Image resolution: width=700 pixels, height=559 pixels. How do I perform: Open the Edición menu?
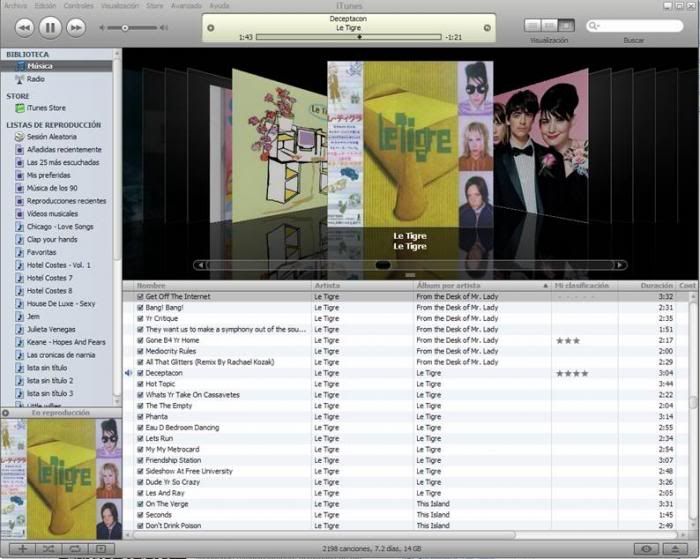coord(45,6)
